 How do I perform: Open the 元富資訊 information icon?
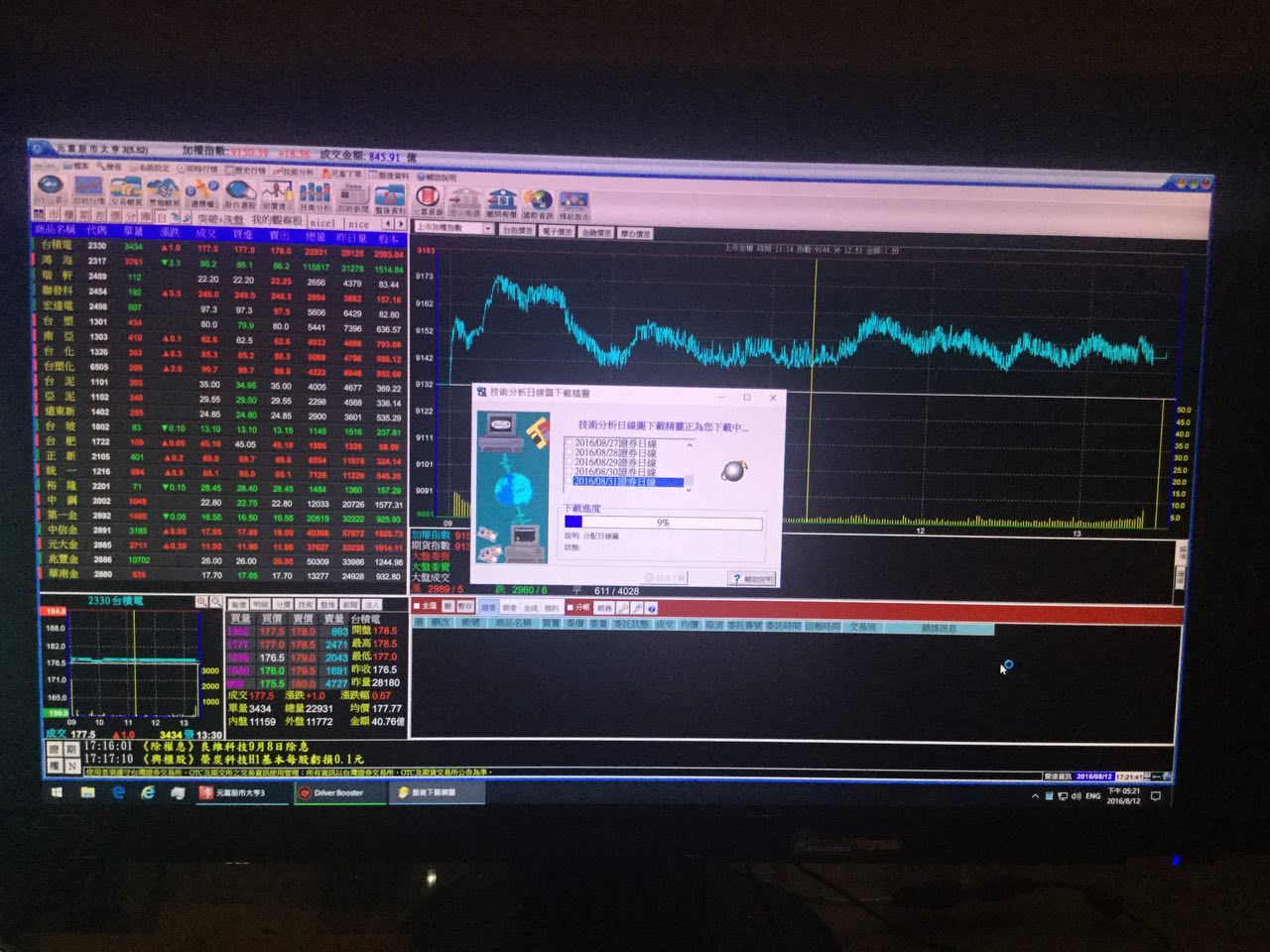428,200
